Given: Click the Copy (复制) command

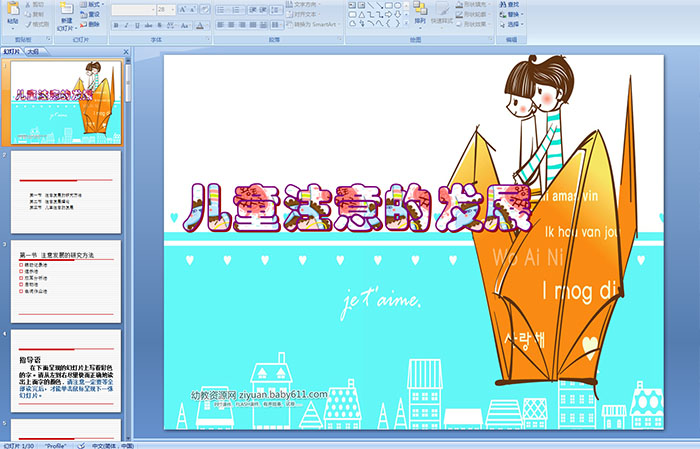Looking at the screenshot, I should coord(34,14).
